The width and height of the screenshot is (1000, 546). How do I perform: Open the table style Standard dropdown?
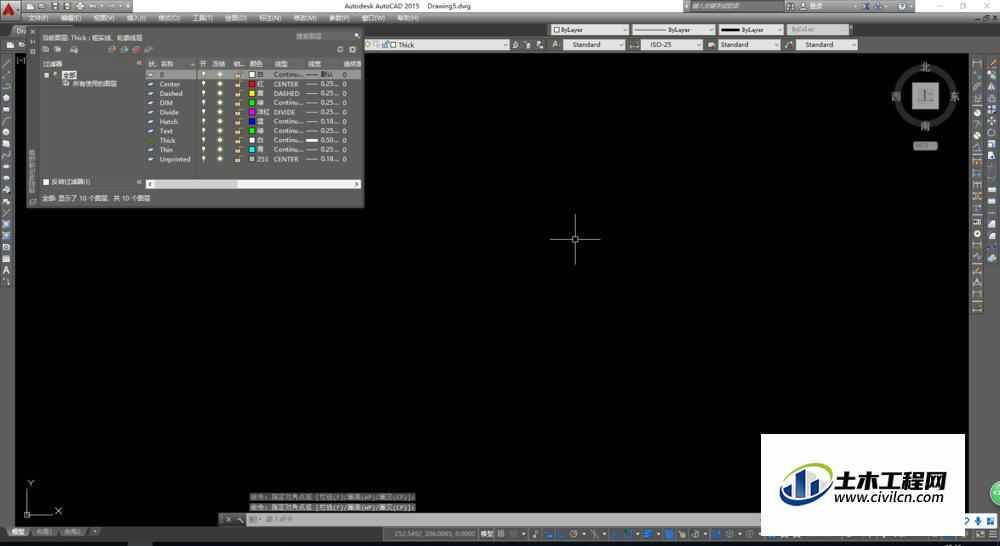point(749,45)
